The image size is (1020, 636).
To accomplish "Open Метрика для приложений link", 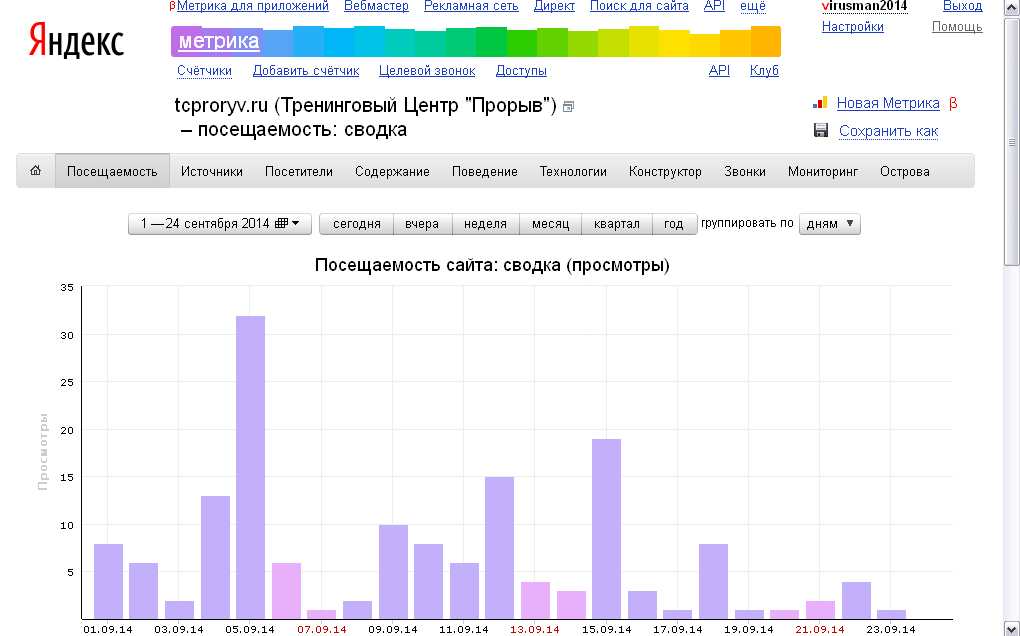I will click(252, 6).
